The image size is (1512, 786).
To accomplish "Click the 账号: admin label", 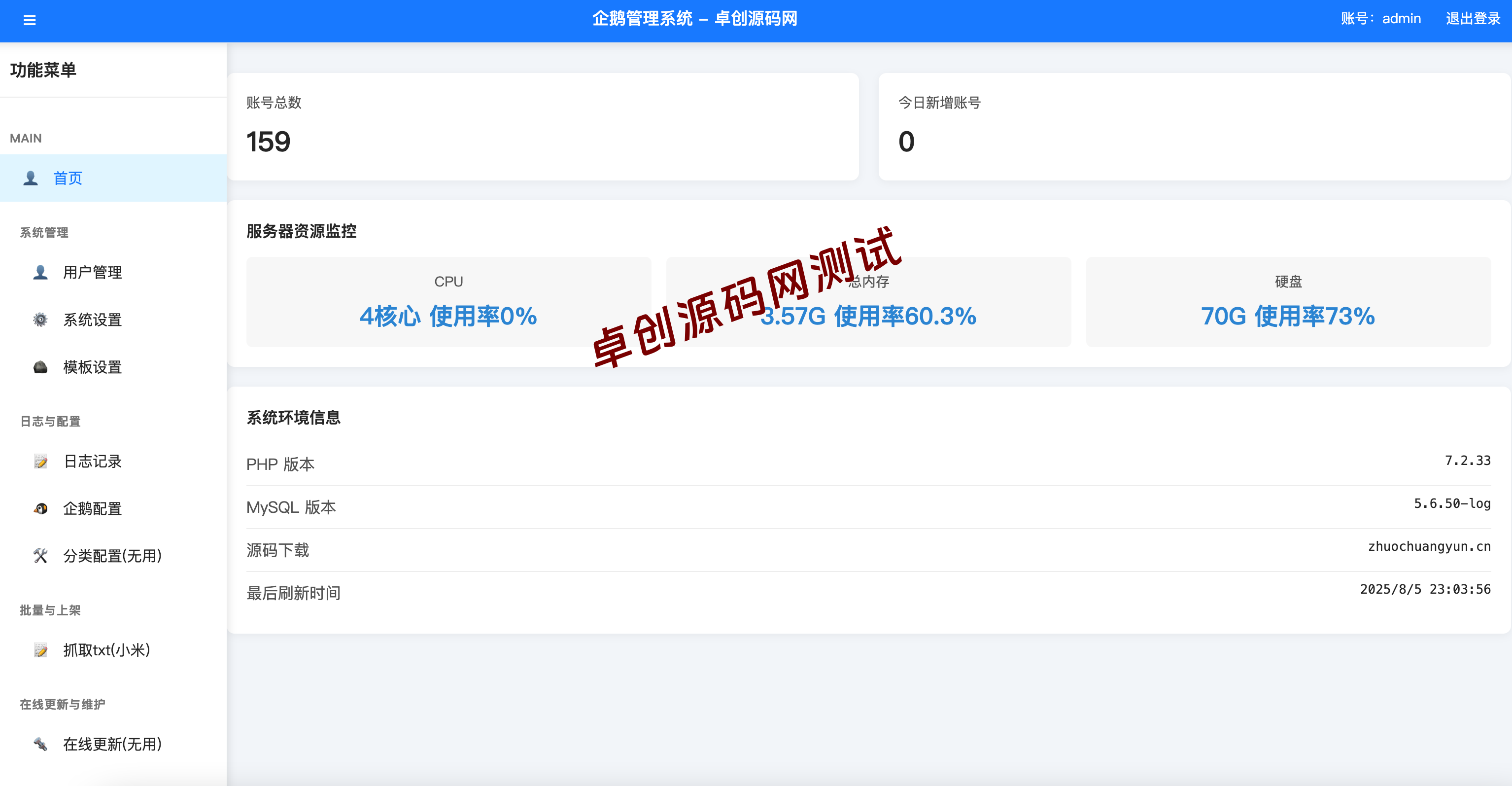I will click(1380, 19).
